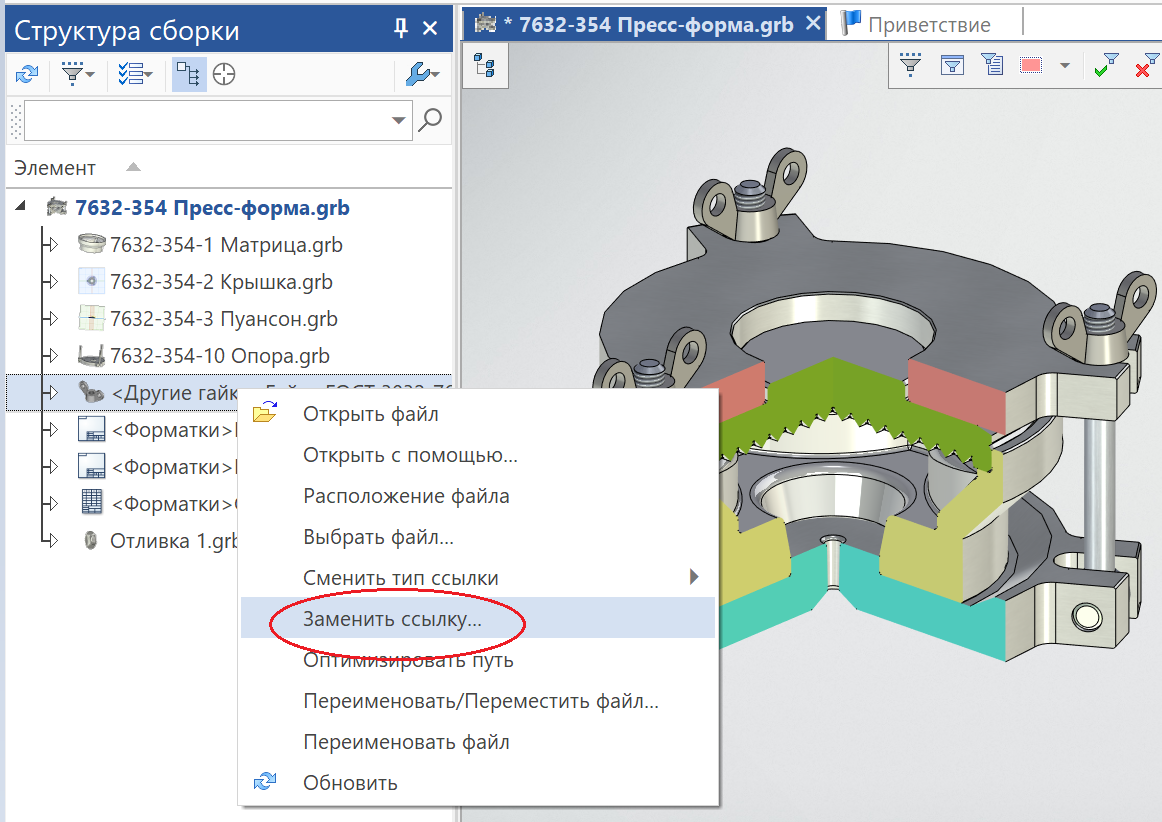
Task: Pin the Структура сборки panel
Action: click(401, 28)
